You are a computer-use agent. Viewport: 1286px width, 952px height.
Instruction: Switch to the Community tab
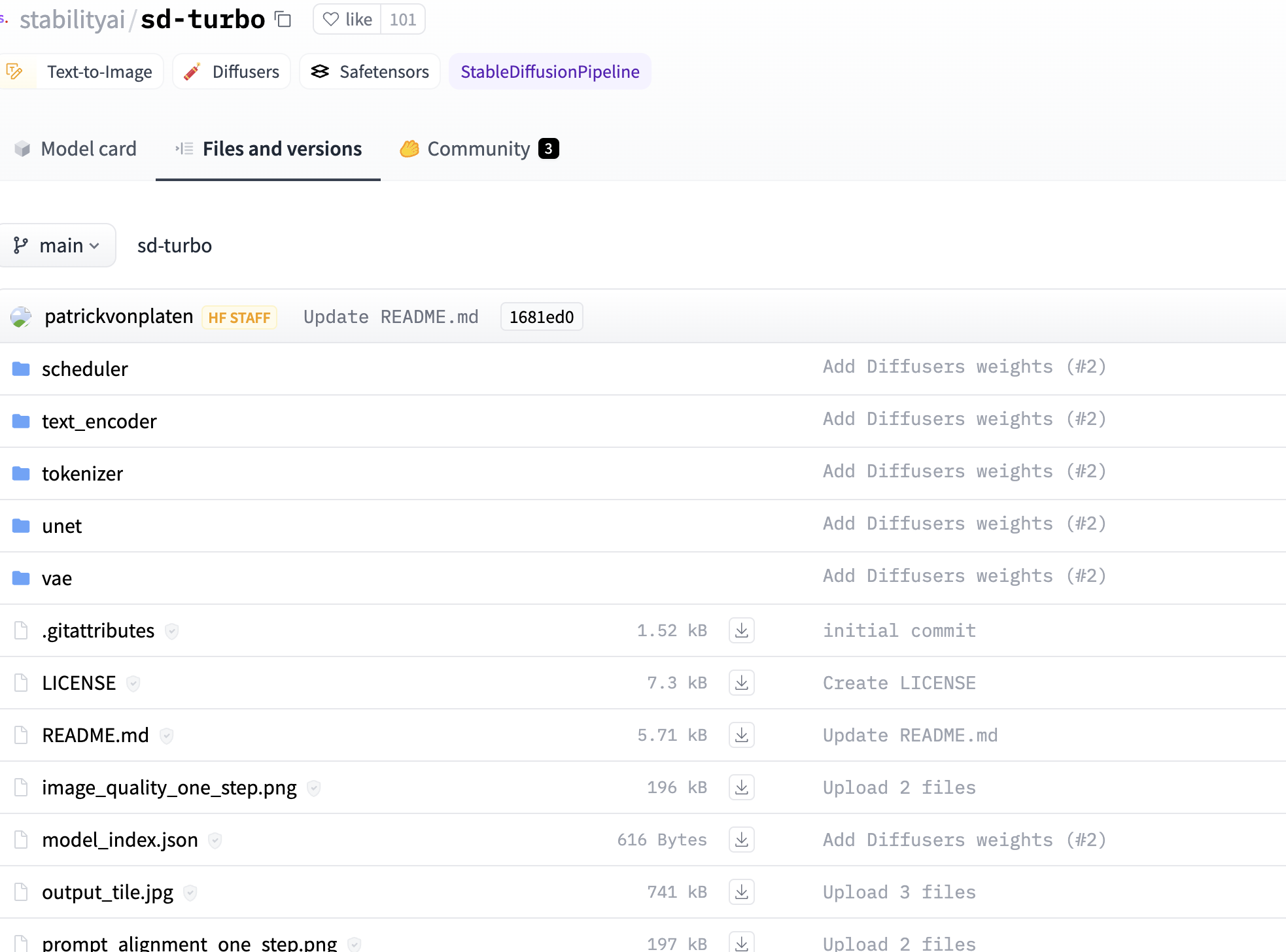point(479,149)
